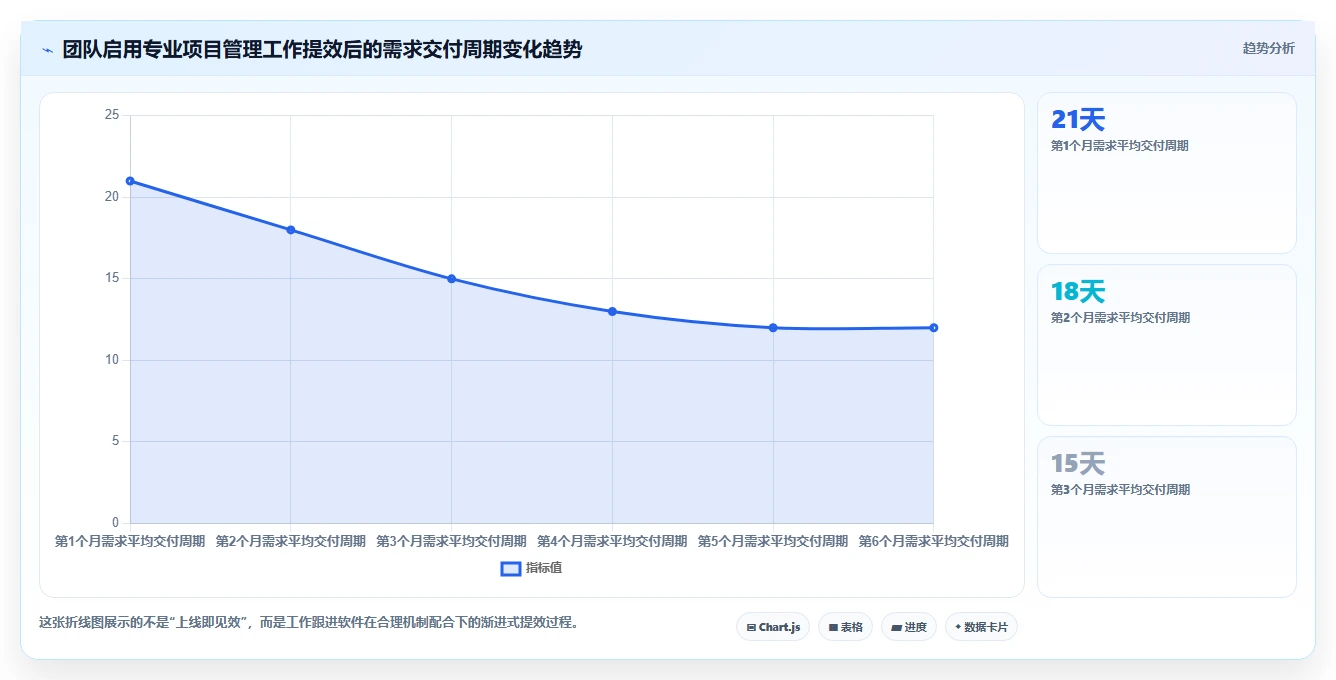Click card caption 第3个月需求平均交付周期 under 15天

(x=1120, y=489)
